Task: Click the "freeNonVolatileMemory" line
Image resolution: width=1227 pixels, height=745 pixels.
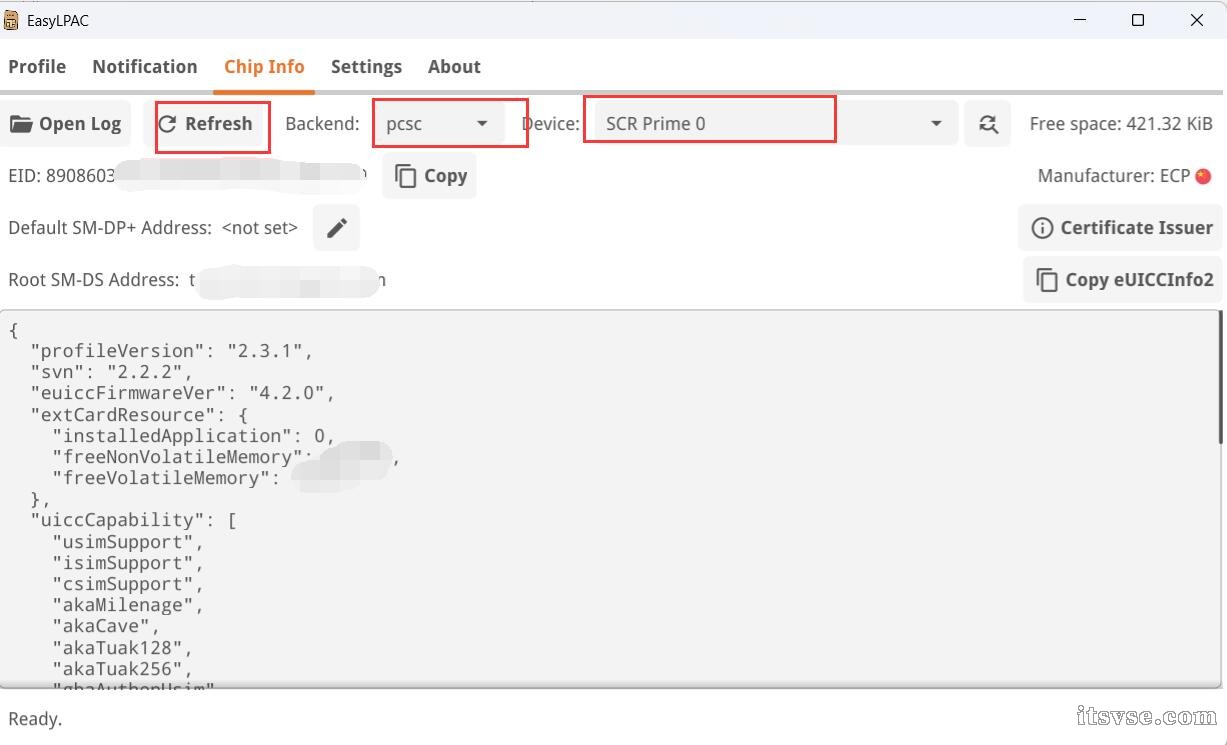Action: point(226,457)
